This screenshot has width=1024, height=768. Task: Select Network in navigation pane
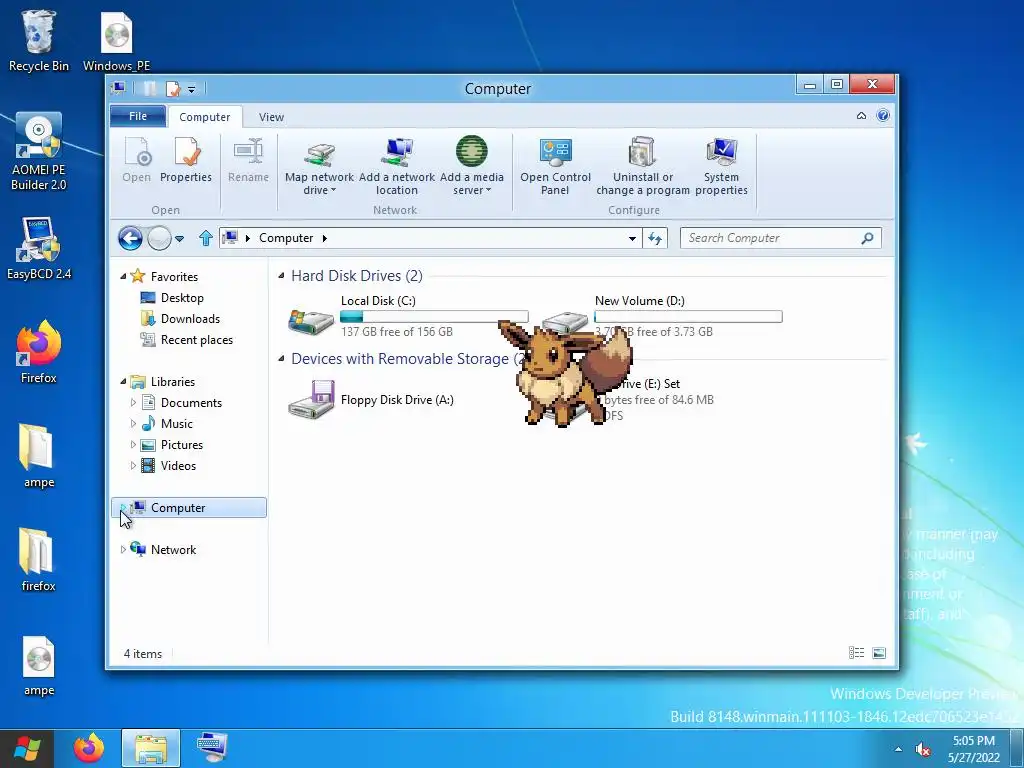tap(163, 549)
